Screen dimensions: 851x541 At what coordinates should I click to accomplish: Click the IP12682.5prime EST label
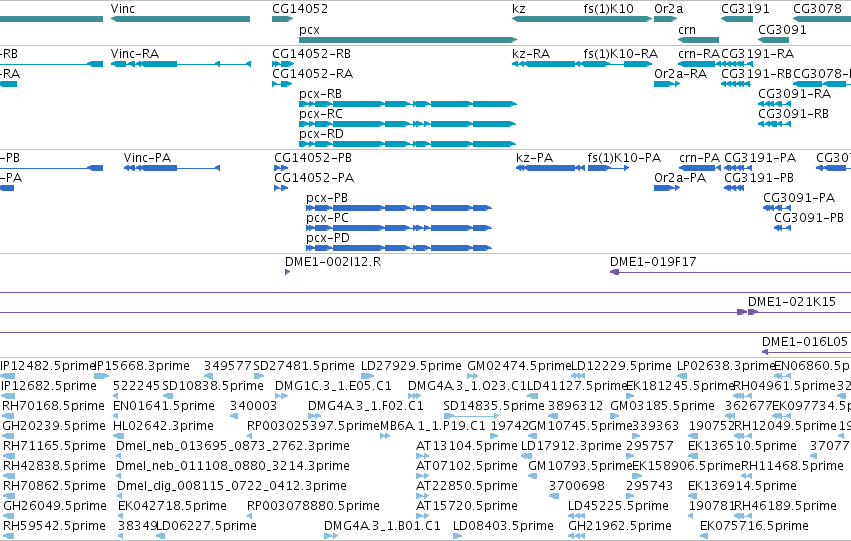click(49, 385)
